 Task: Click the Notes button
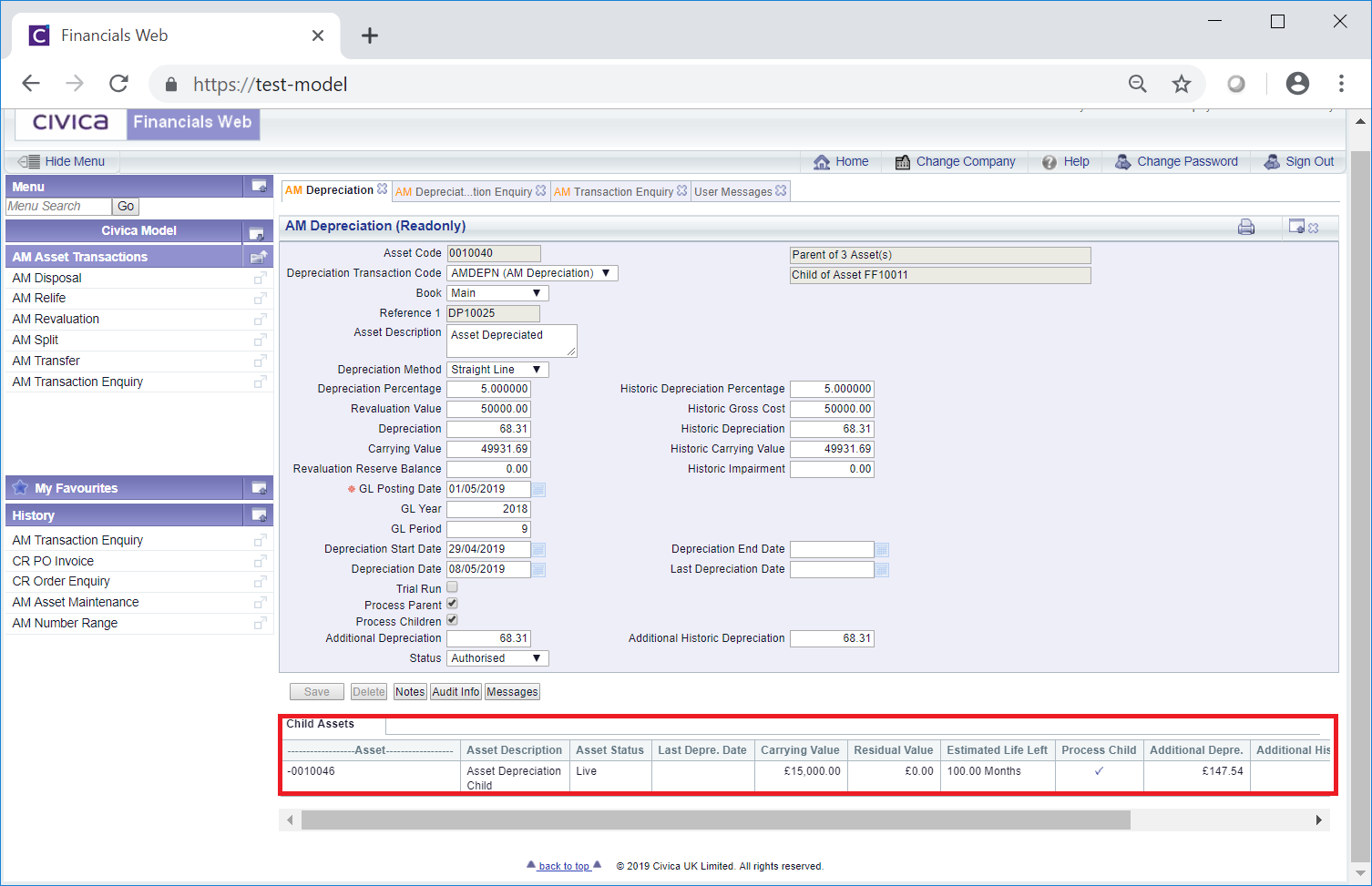(x=410, y=692)
